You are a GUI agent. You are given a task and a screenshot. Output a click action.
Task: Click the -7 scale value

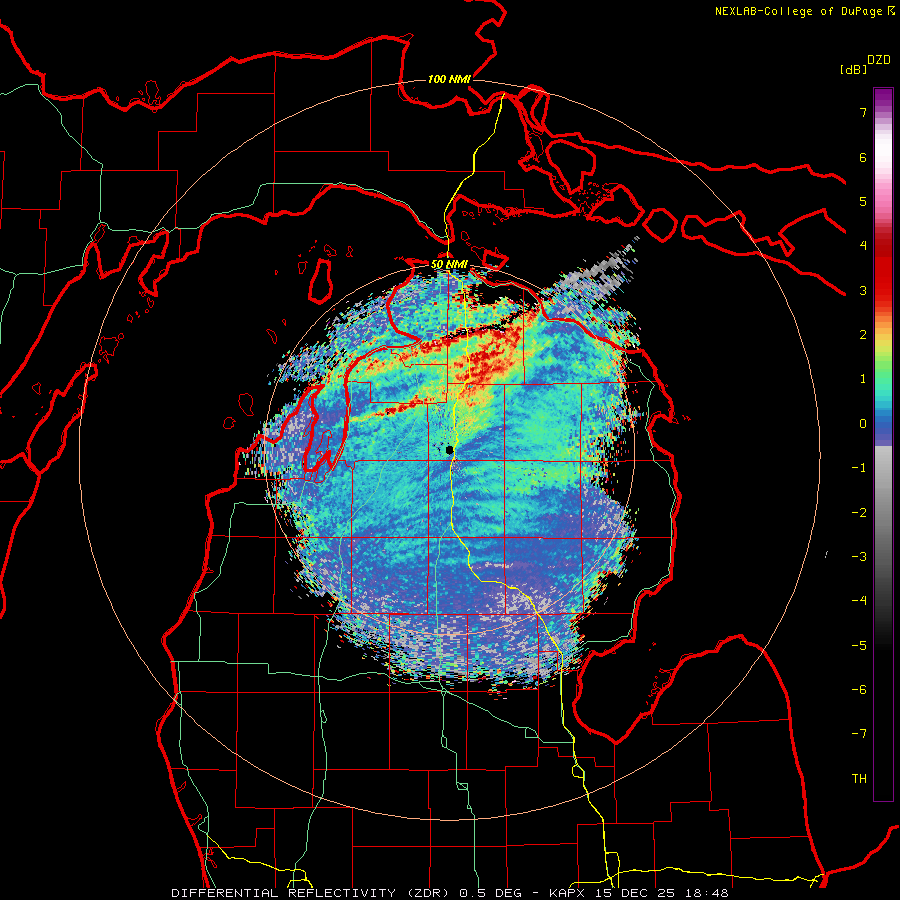pyautogui.click(x=859, y=734)
